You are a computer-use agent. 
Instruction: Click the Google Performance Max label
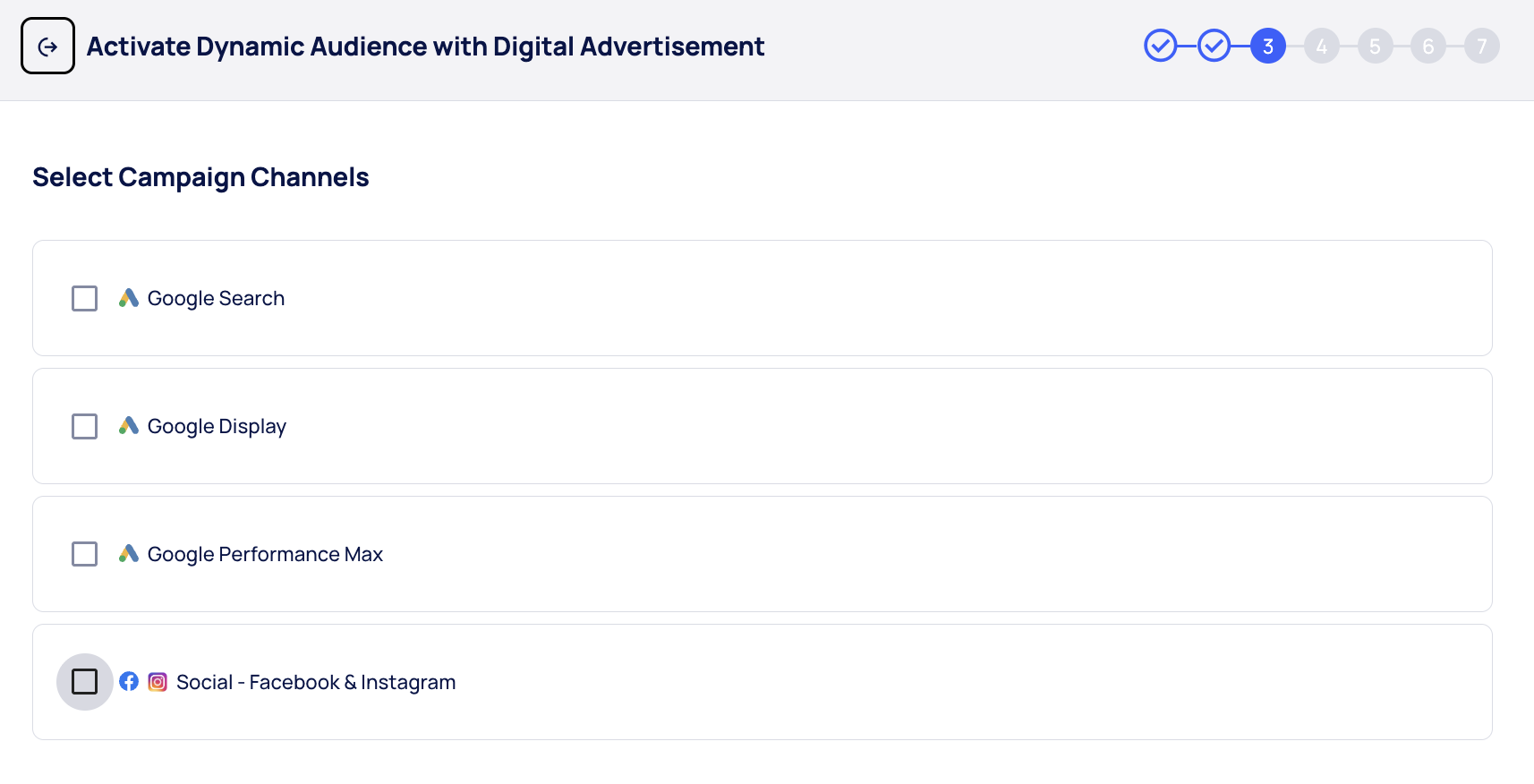point(265,555)
